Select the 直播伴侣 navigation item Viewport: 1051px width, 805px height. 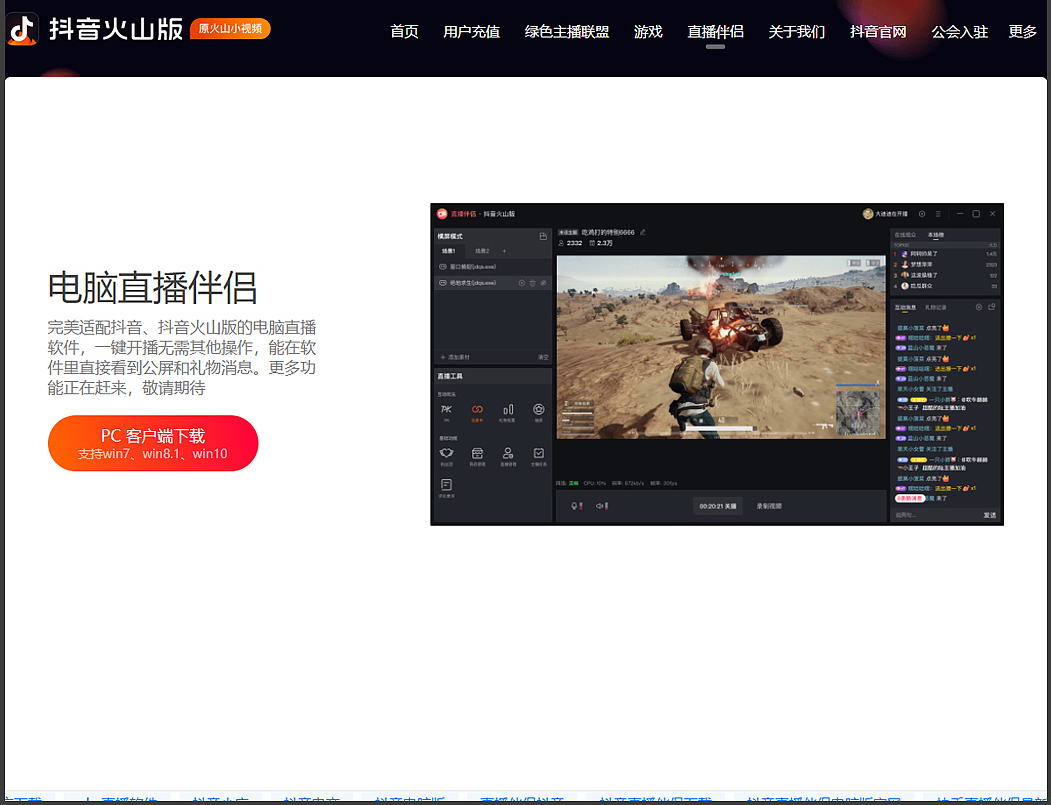point(715,32)
